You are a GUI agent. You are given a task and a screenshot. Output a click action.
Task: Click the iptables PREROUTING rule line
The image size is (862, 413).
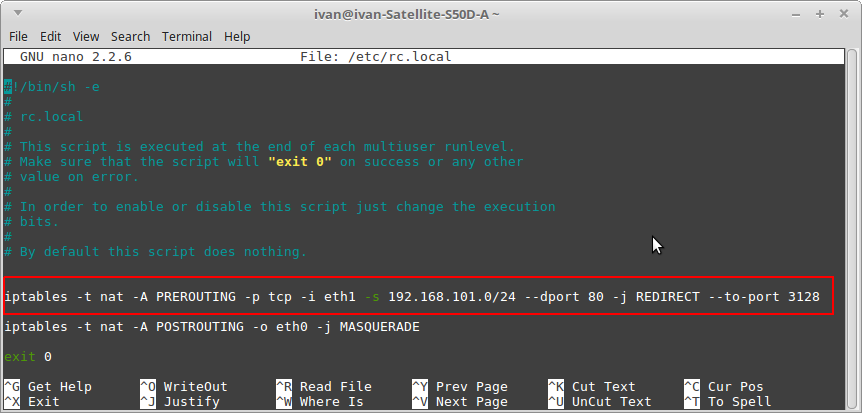(412, 297)
